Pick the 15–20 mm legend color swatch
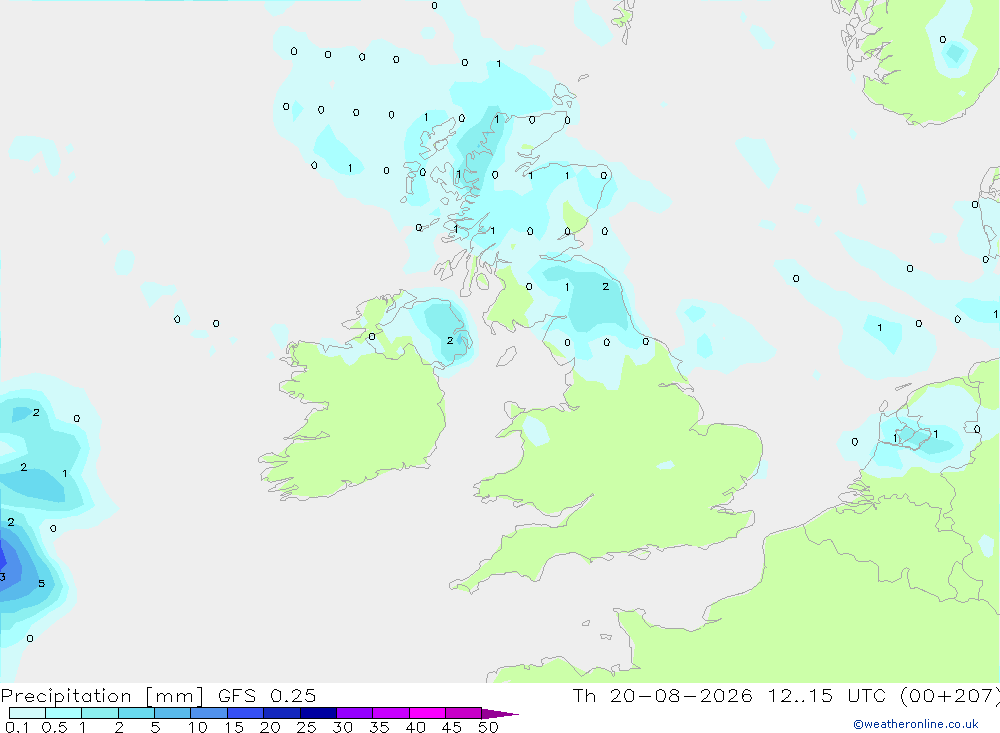Image resolution: width=1000 pixels, height=733 pixels. (245, 713)
